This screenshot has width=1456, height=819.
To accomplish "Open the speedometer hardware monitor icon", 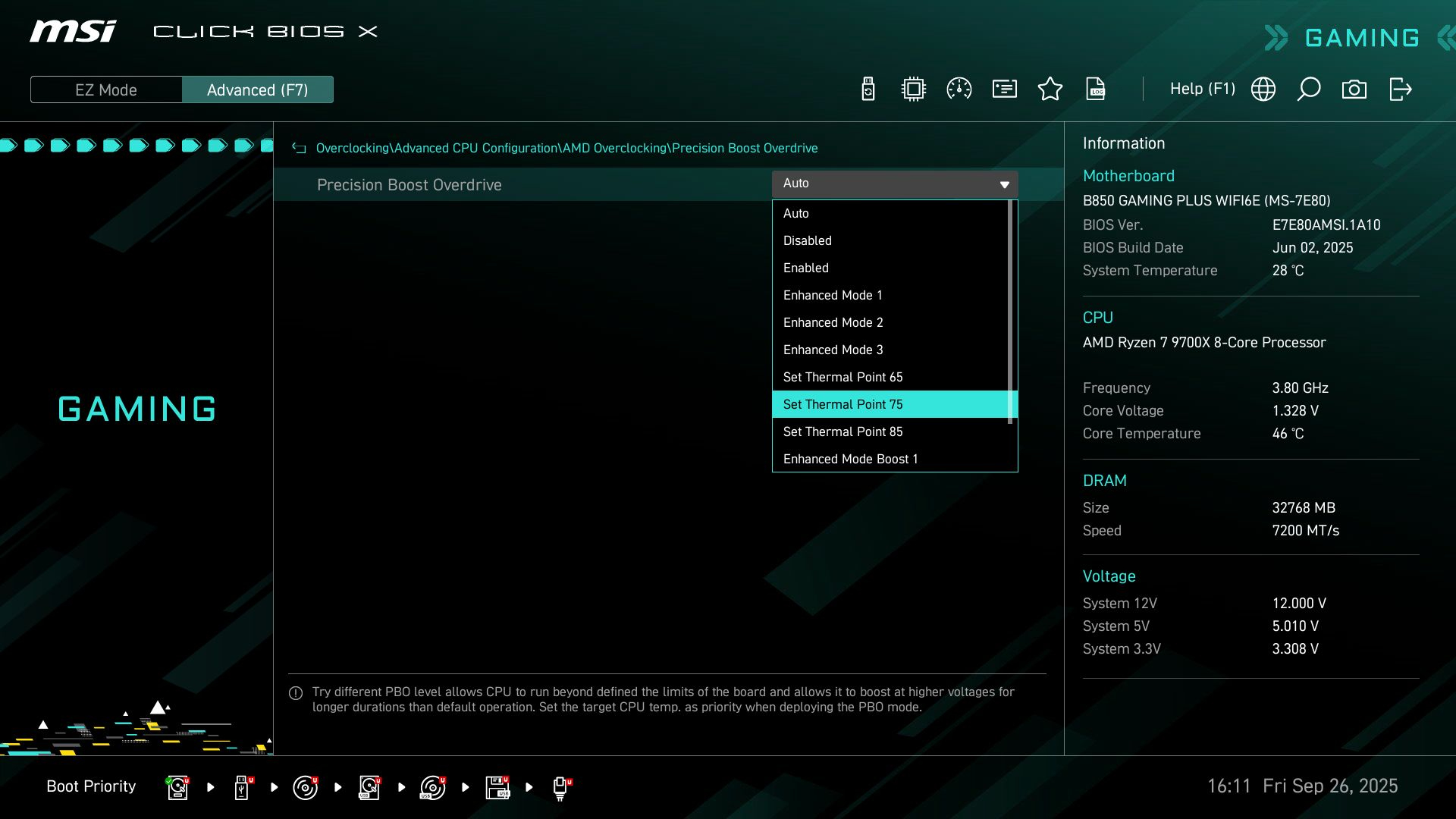I will coord(959,89).
